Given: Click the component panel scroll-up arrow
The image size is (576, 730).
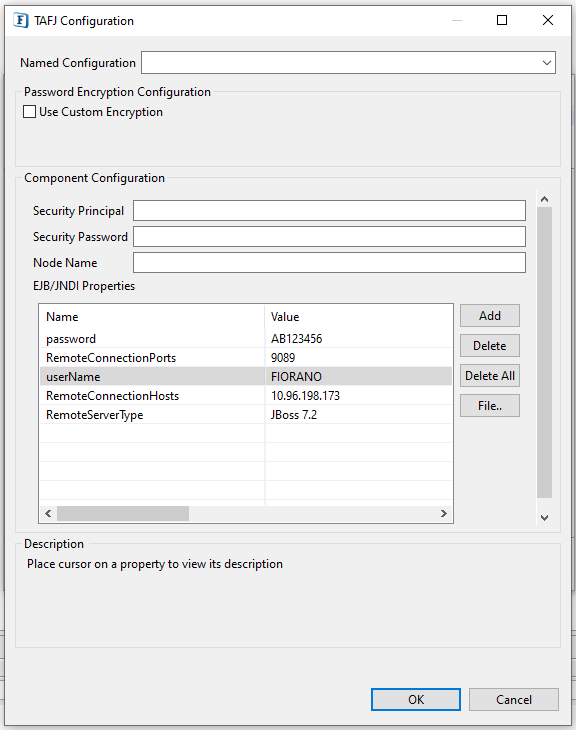Looking at the screenshot, I should click(544, 199).
